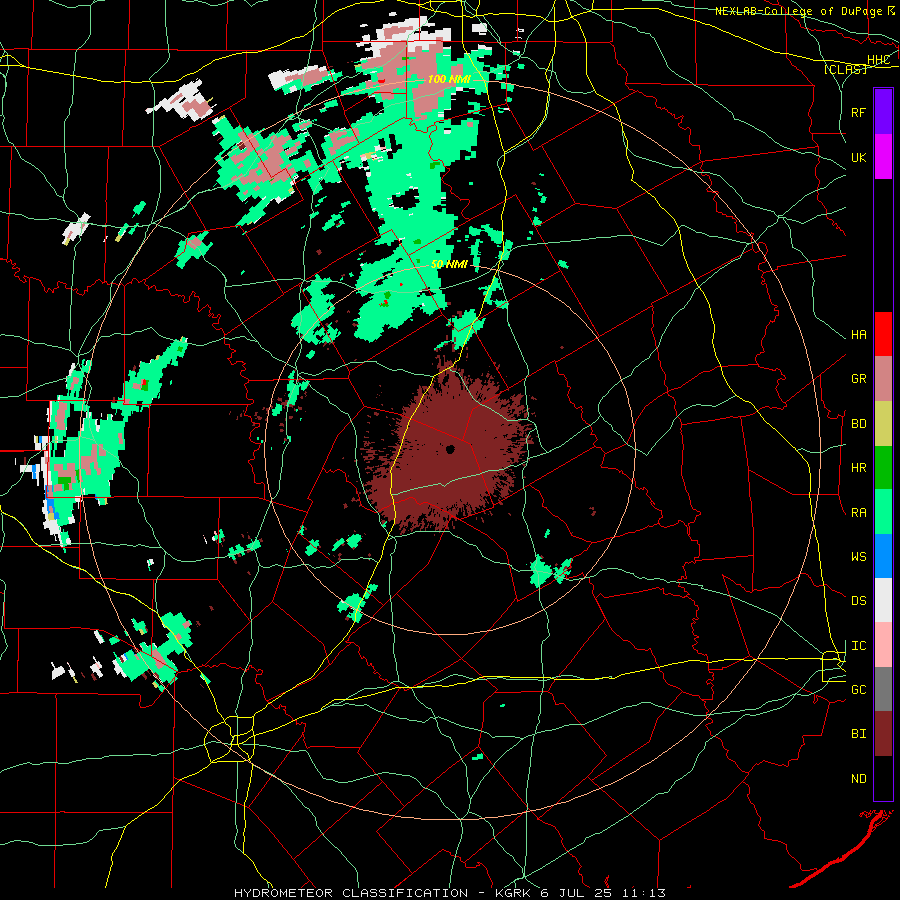Click the '50 NMI' range ring label

pos(449,265)
